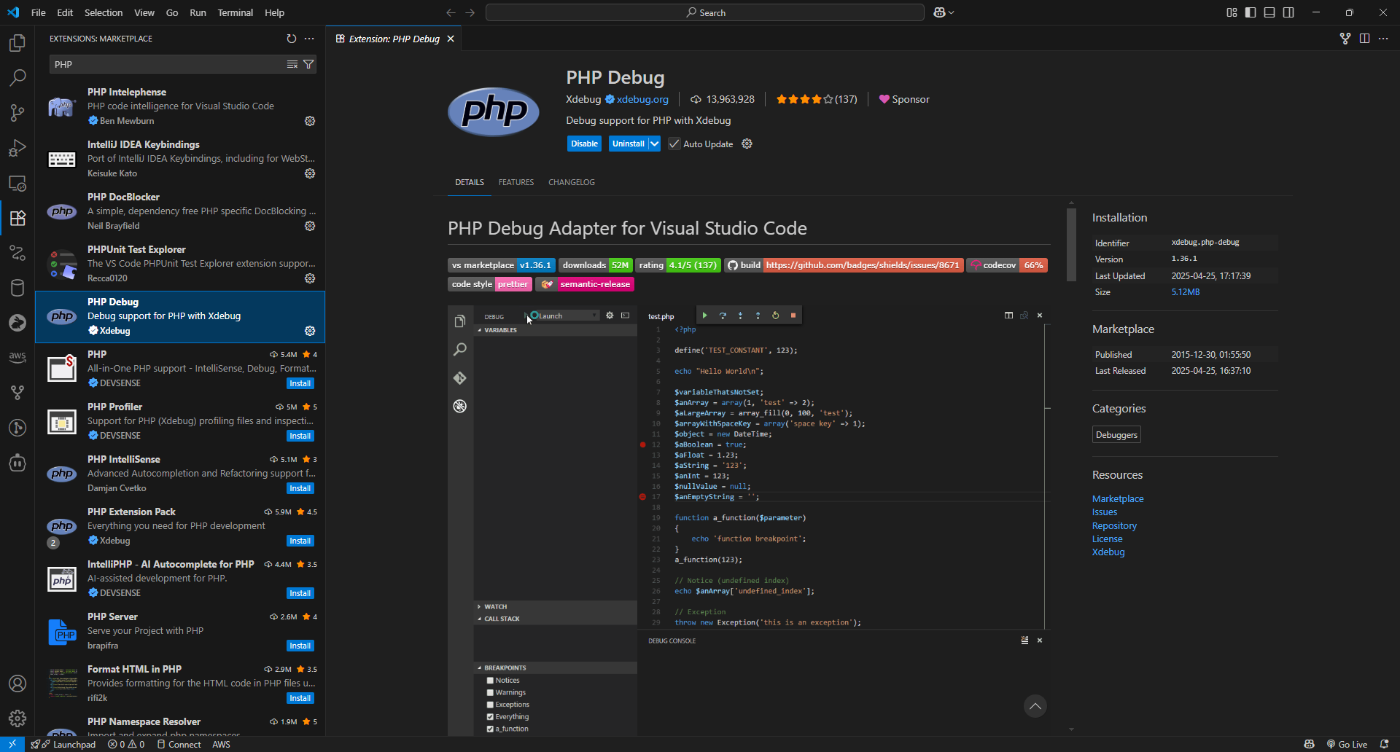1400x752 pixels.
Task: Go back with the navigation arrow
Action: tap(450, 13)
